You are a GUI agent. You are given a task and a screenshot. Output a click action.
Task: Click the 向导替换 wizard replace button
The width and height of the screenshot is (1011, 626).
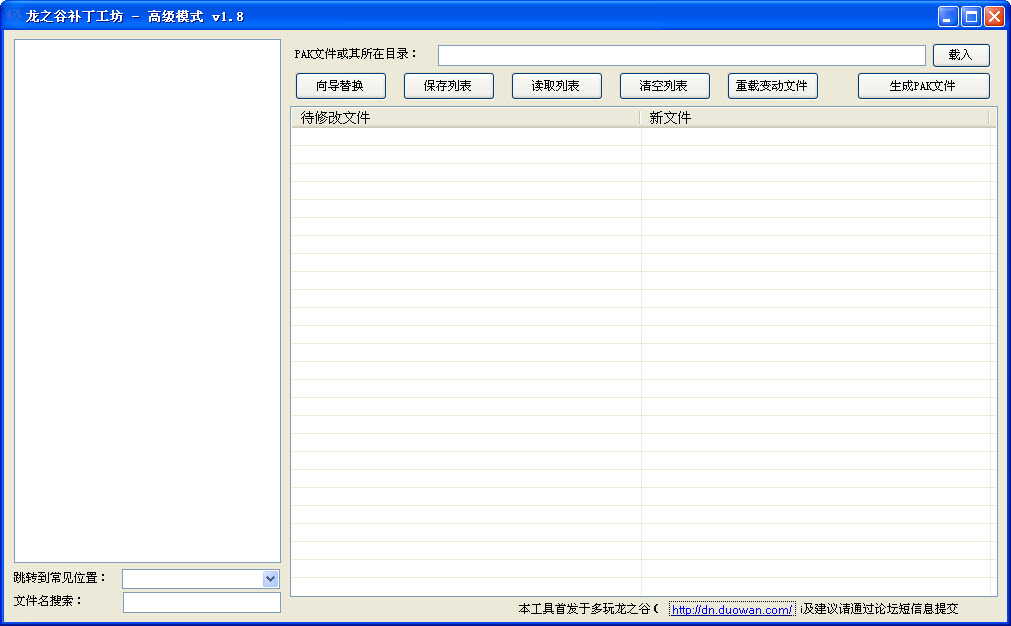pyautogui.click(x=339, y=86)
